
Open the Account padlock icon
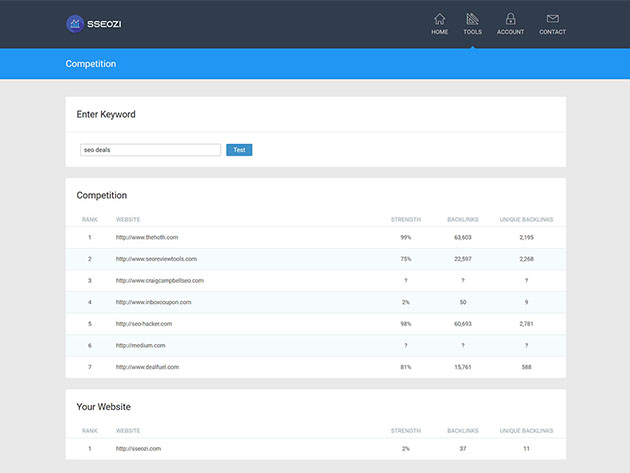pos(510,19)
